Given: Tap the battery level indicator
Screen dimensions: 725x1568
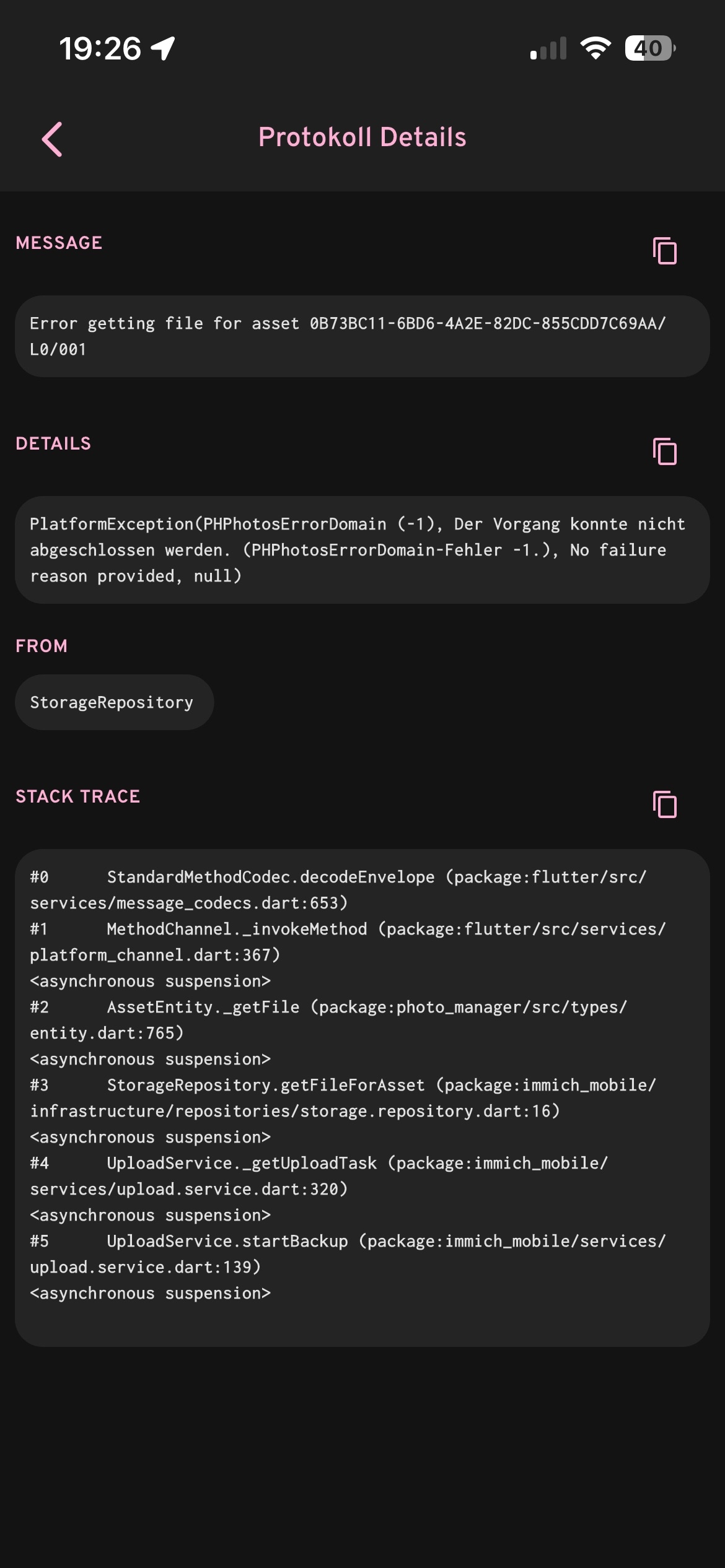Looking at the screenshot, I should tap(649, 48).
